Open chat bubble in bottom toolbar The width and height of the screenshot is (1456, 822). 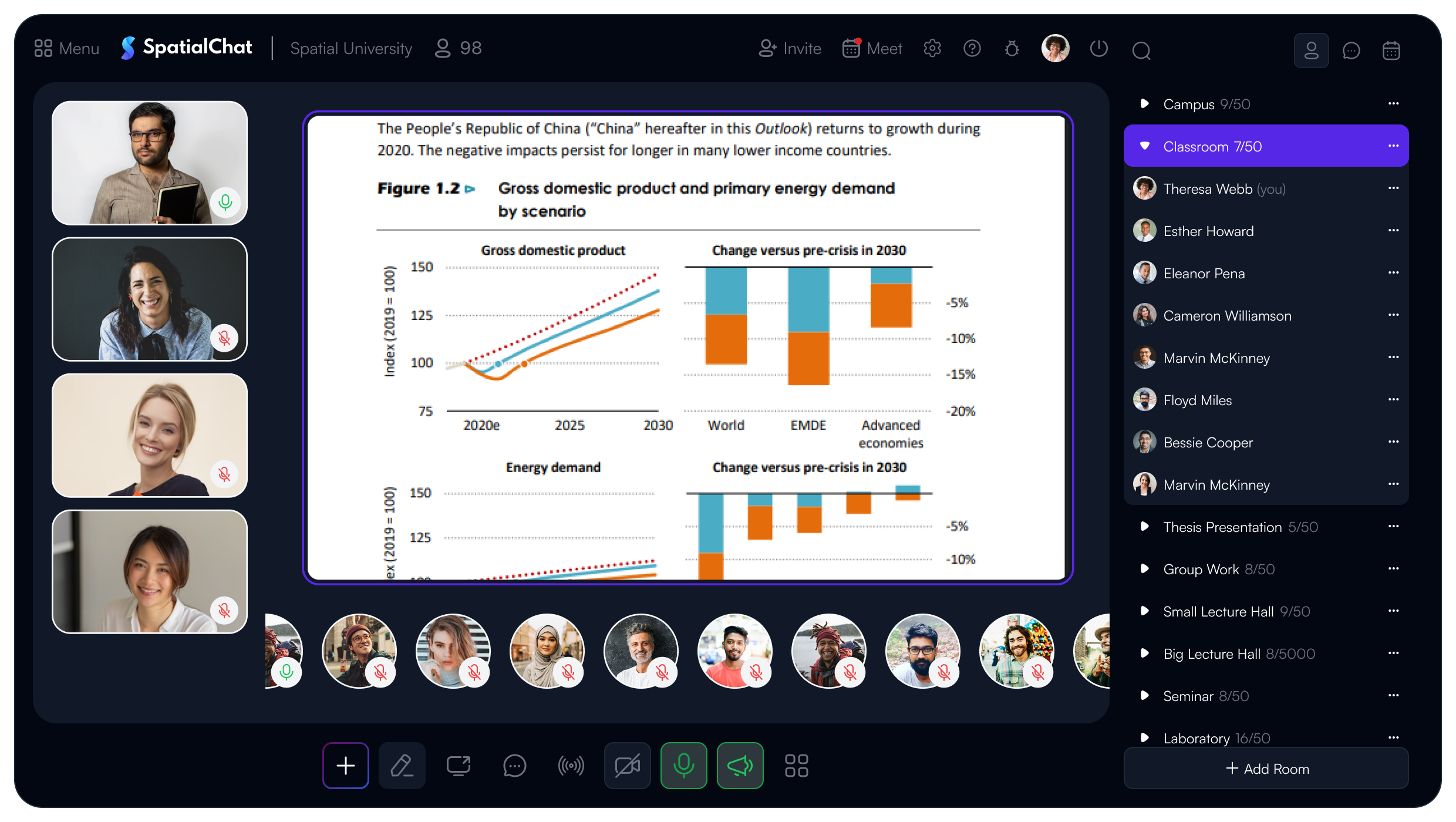[514, 766]
